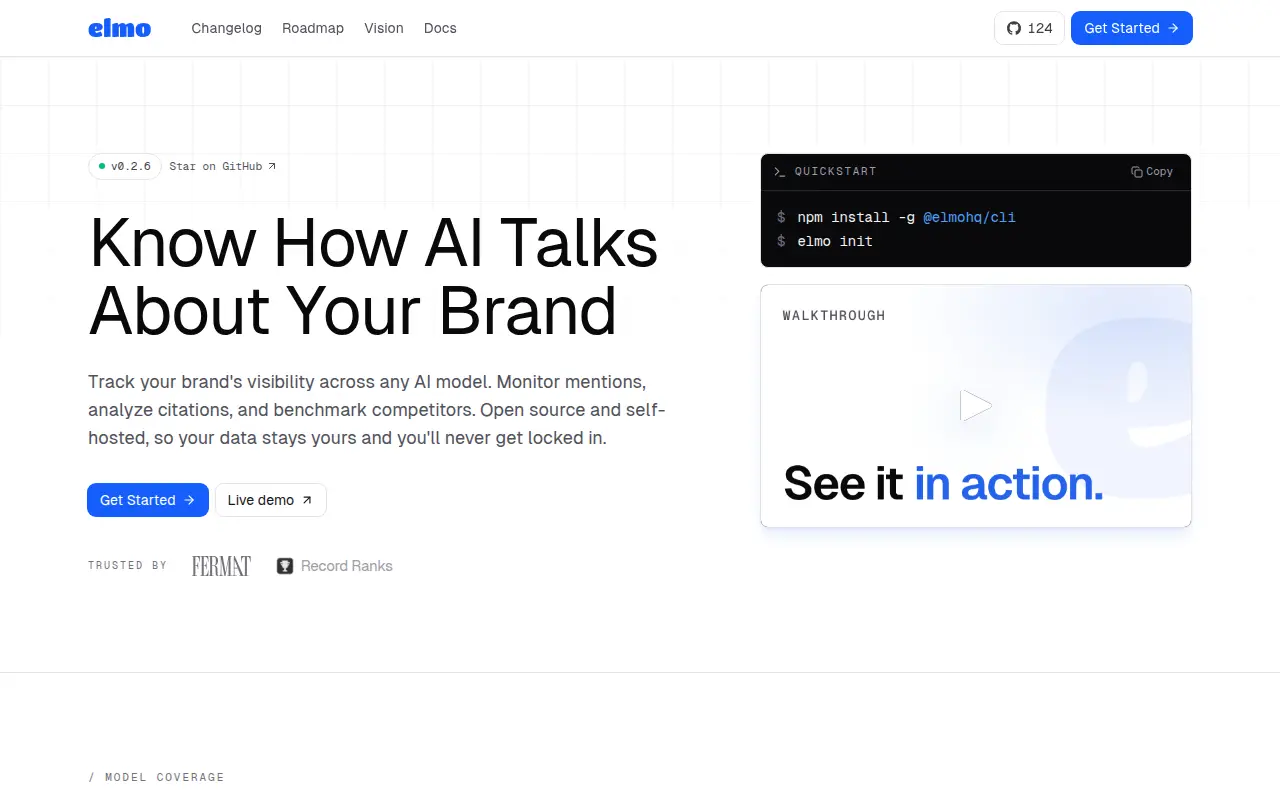Click the Copy icon in Quickstart panel
1280x800 pixels.
point(1136,172)
